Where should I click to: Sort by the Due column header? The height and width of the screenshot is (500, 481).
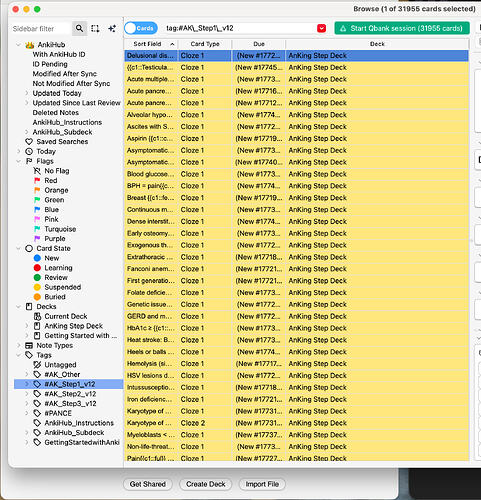259,44
